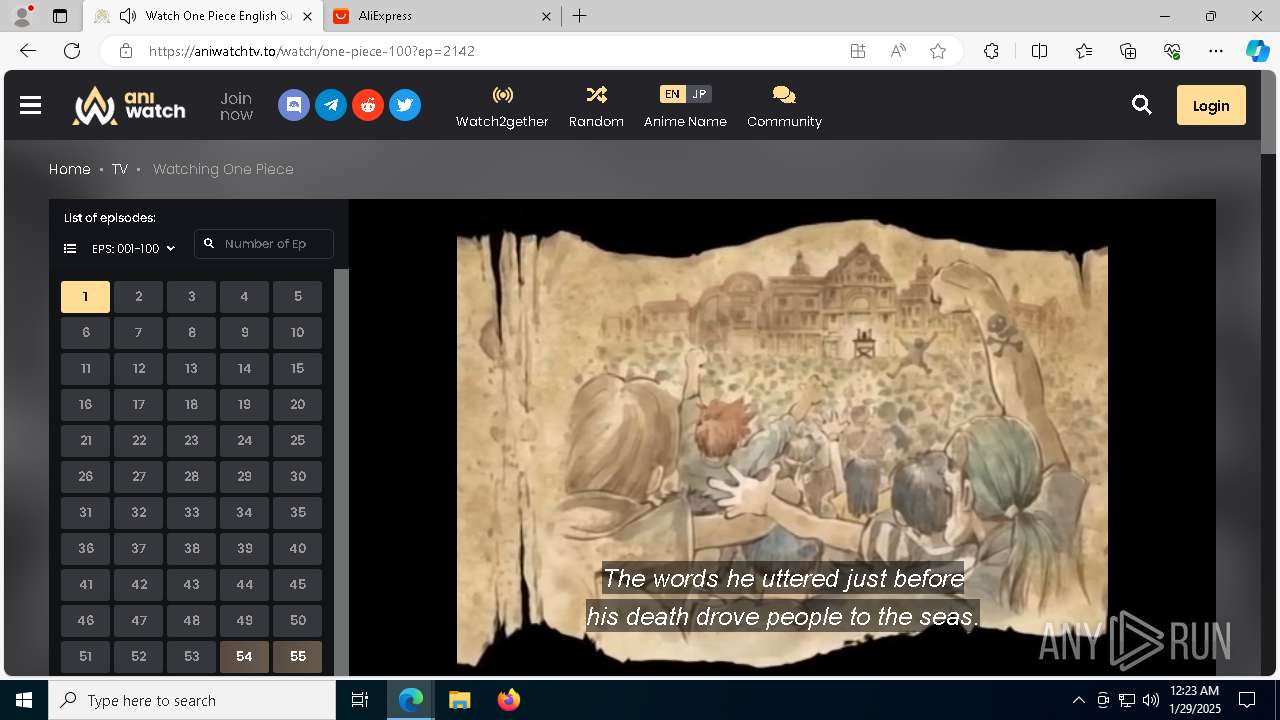Select episode 7
Image resolution: width=1280 pixels, height=720 pixels.
click(138, 332)
